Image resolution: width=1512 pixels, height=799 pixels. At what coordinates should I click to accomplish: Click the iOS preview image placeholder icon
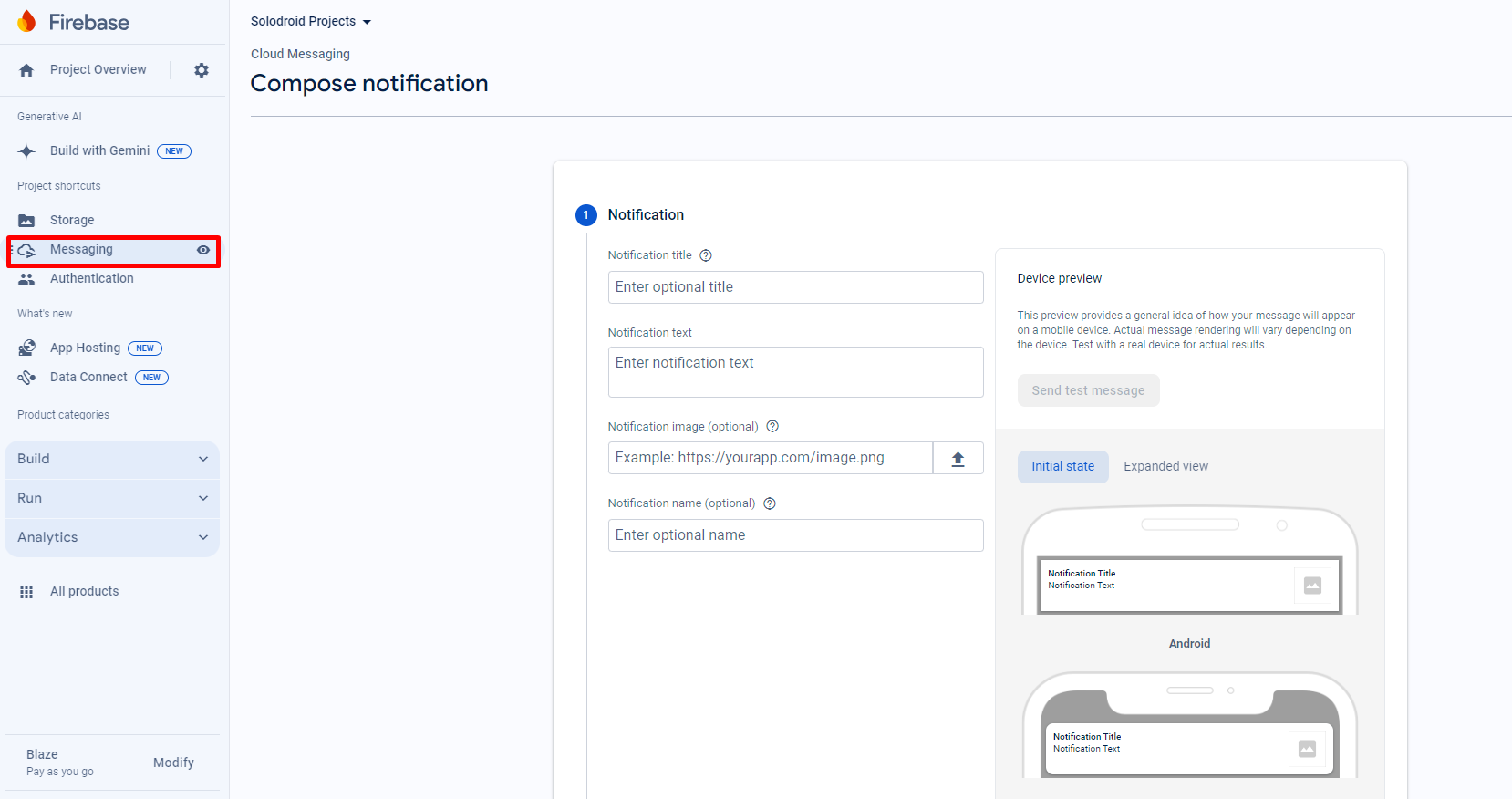click(1307, 749)
